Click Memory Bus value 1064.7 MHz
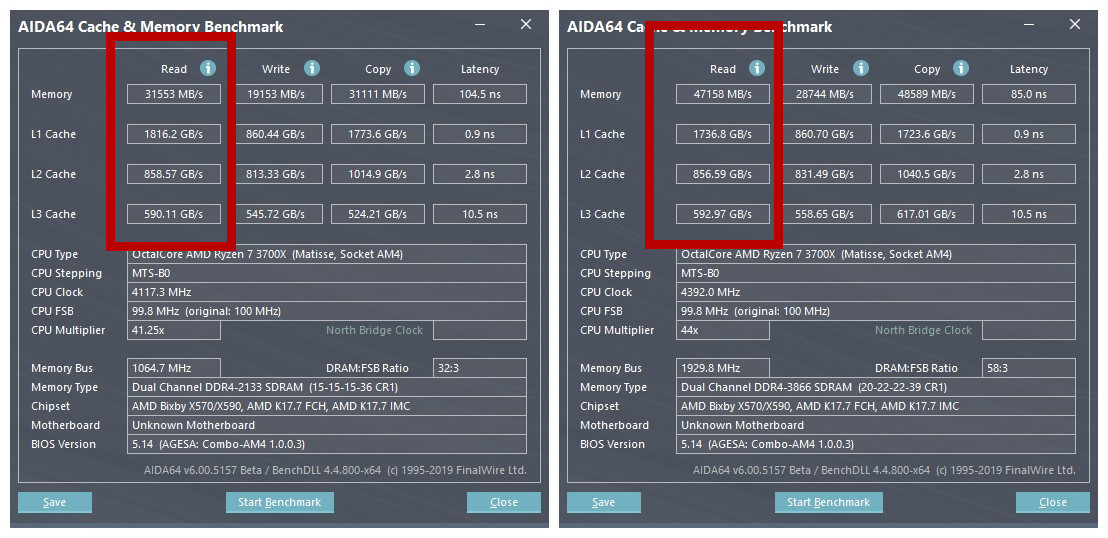 (174, 368)
